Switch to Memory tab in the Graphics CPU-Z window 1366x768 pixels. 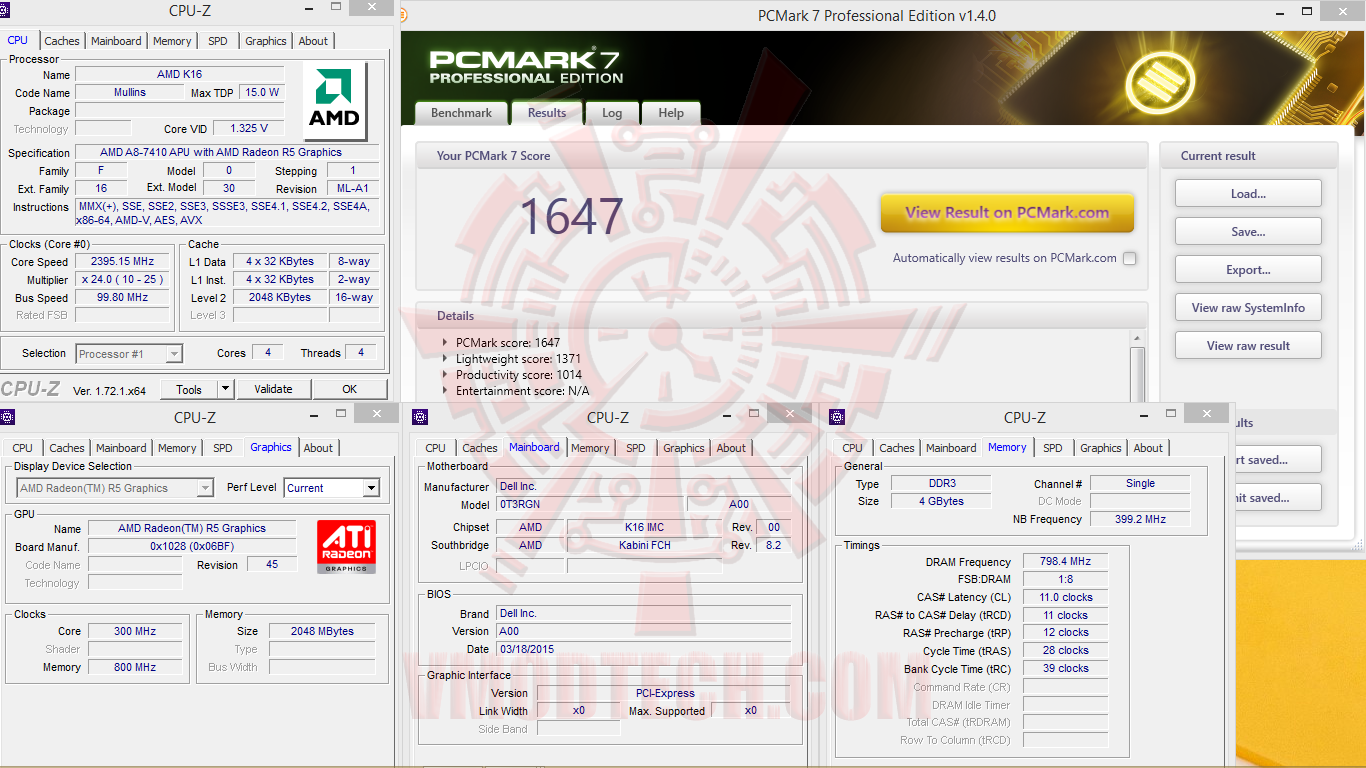pyautogui.click(x=177, y=448)
